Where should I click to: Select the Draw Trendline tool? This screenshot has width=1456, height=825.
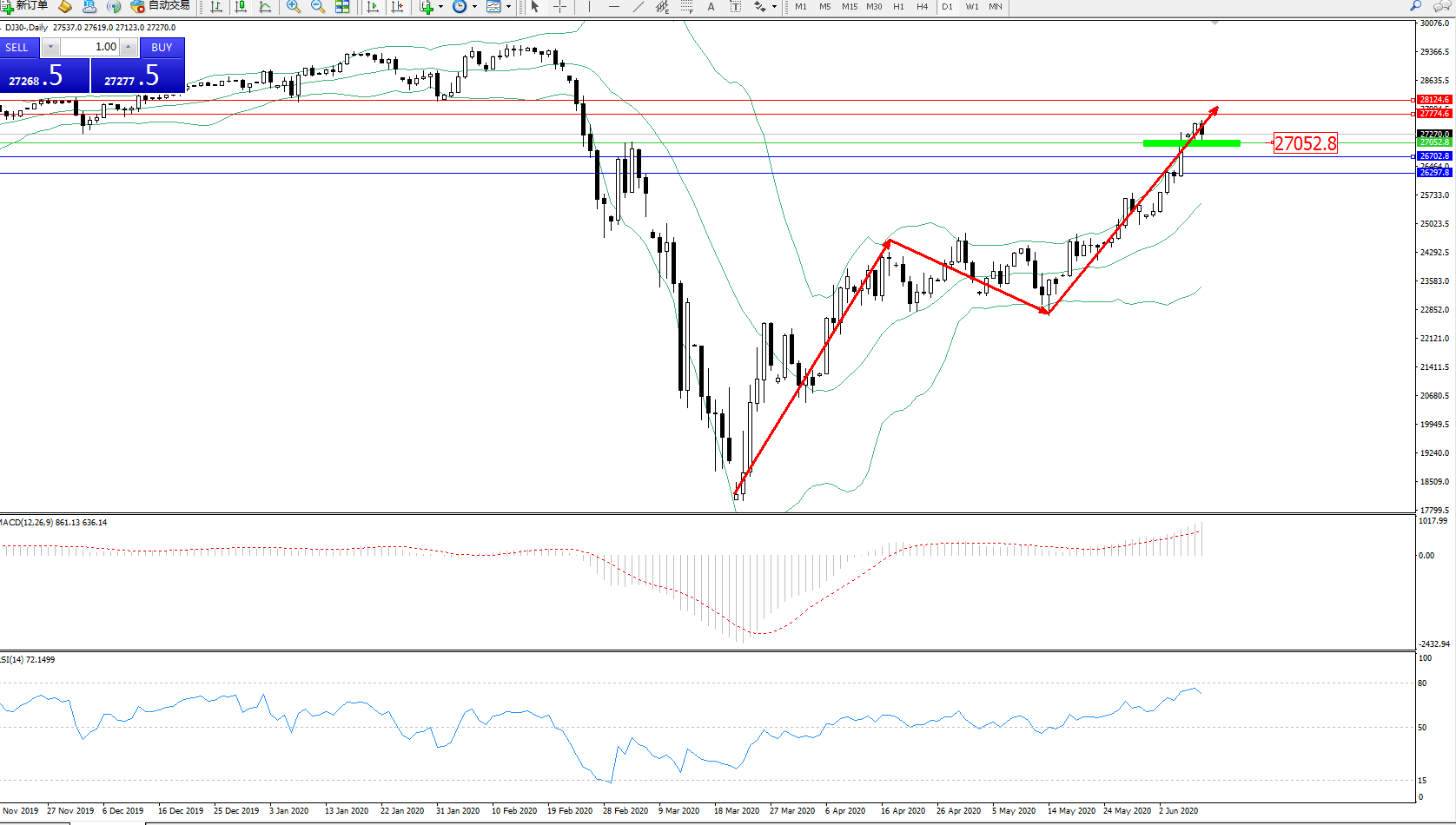click(639, 7)
